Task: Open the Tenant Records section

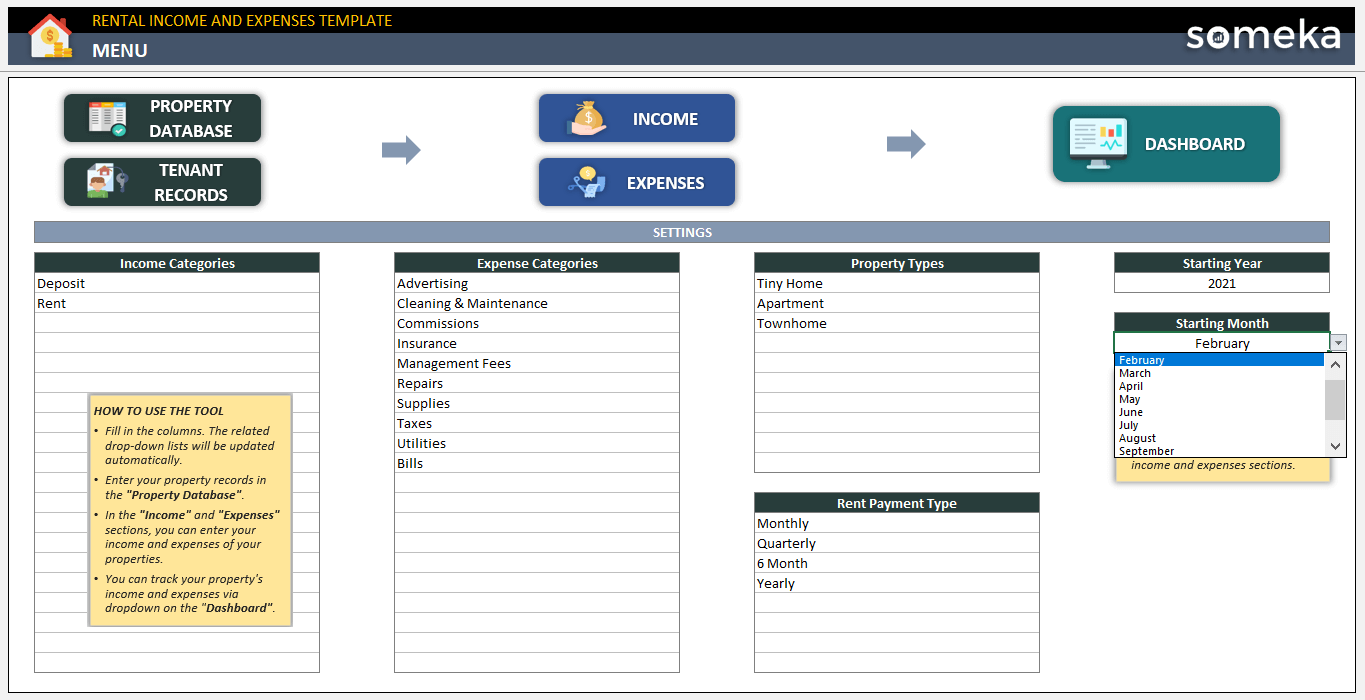Action: pyautogui.click(x=162, y=181)
